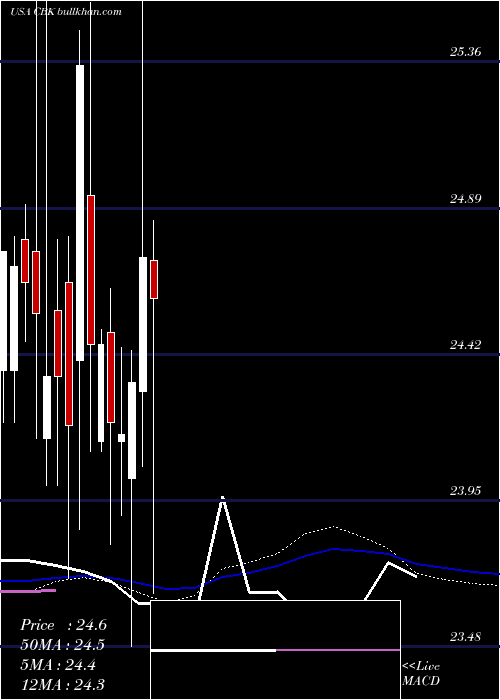The height and width of the screenshot is (700, 500).
Task: Click the 25.36 price level label
Action: 465,52
